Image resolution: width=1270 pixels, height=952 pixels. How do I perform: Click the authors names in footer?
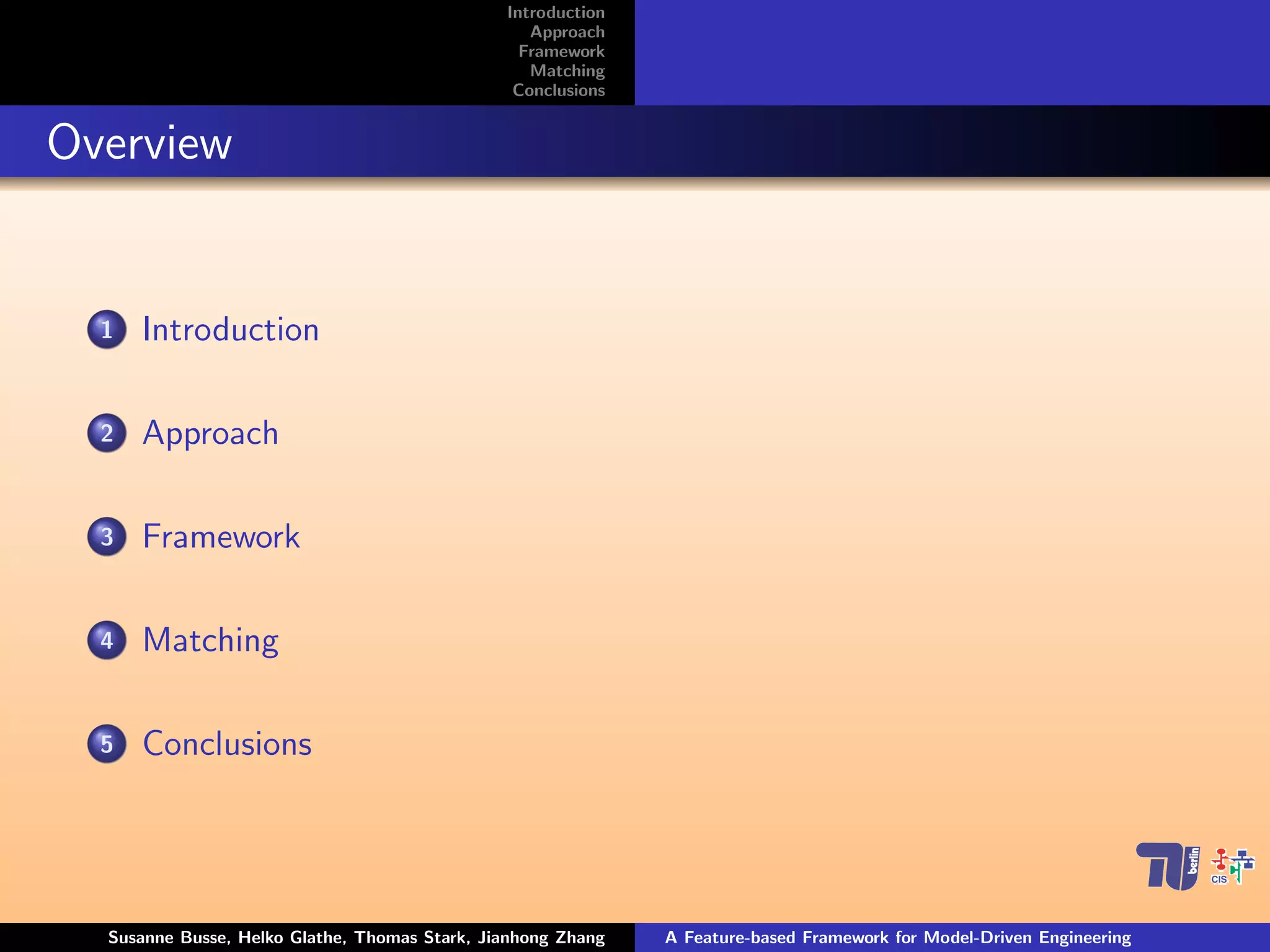(356, 937)
